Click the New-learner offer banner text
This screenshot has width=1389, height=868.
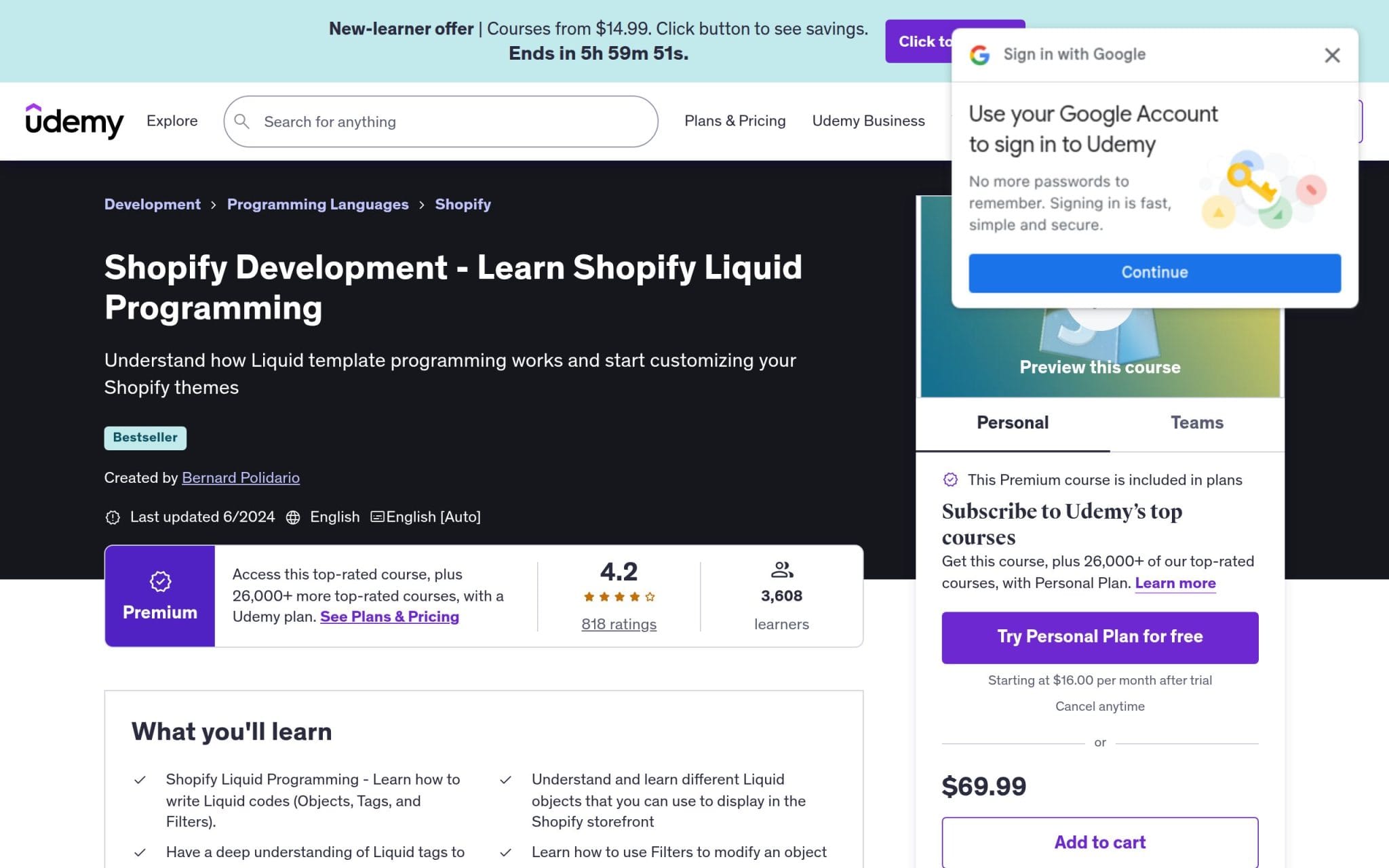(x=598, y=41)
